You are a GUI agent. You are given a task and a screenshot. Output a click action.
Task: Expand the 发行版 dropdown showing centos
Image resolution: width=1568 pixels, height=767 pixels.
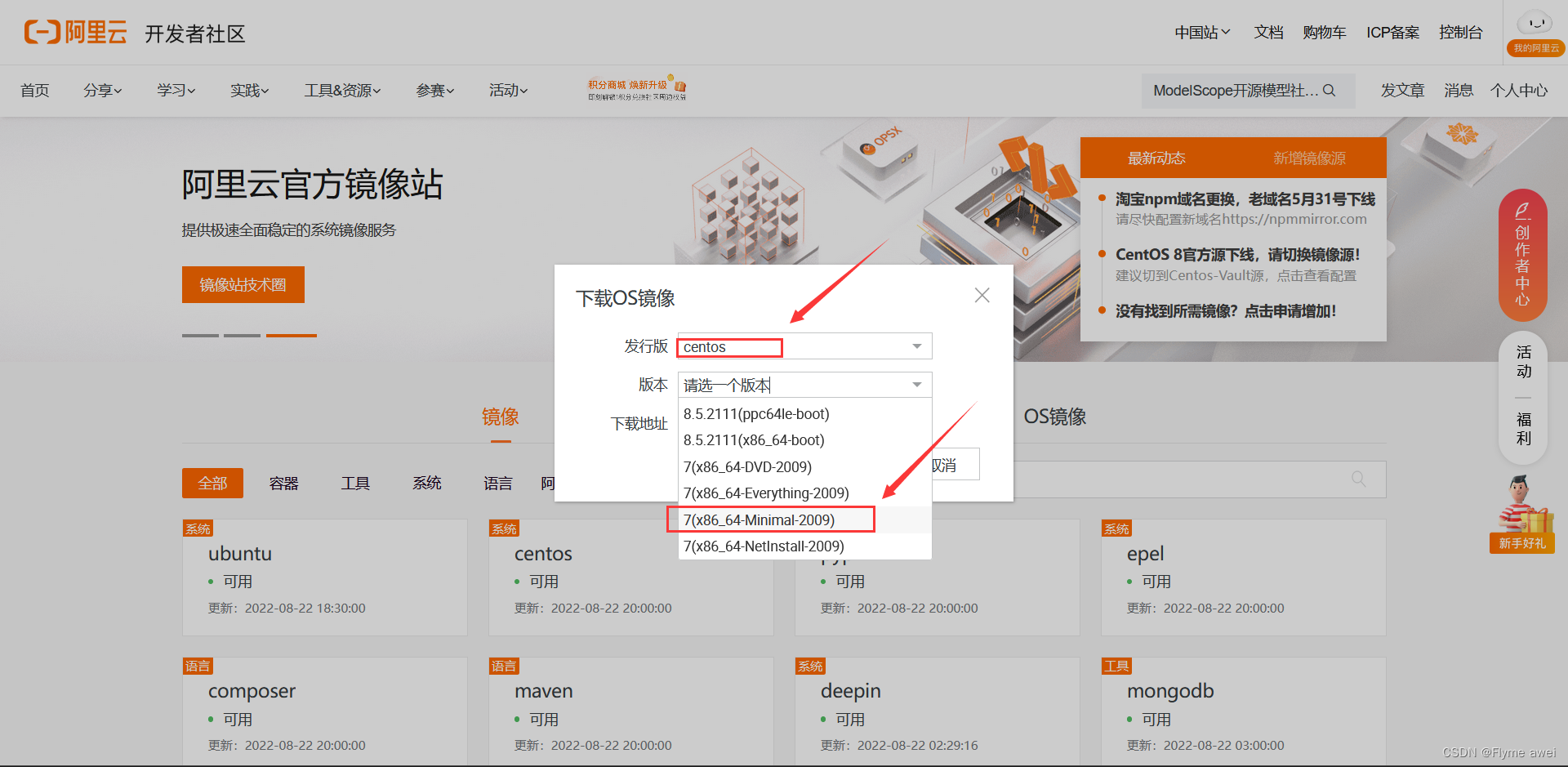[915, 346]
